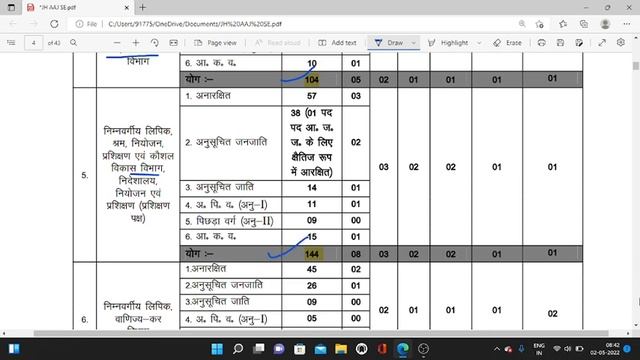This screenshot has width=640, height=360.
Task: Add this page to favorites
Action: point(540,24)
